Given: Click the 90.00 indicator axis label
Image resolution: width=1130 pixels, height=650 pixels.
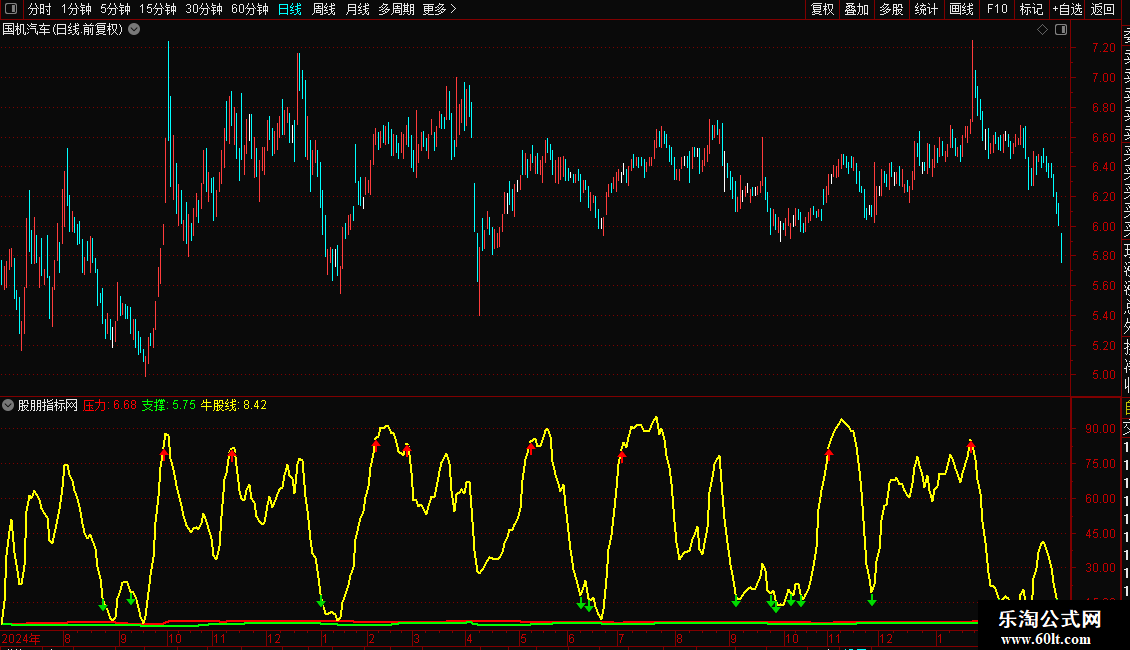Looking at the screenshot, I should pyautogui.click(x=1100, y=429).
